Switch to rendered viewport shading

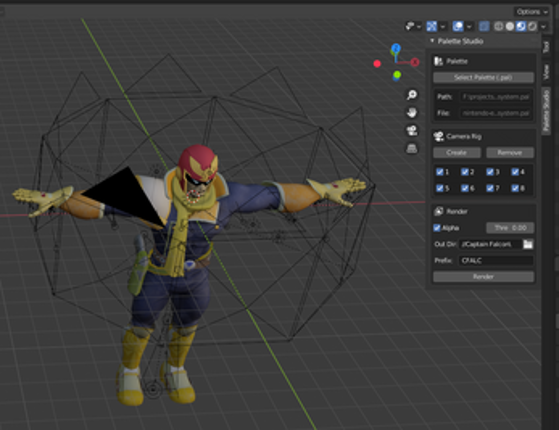[532, 26]
